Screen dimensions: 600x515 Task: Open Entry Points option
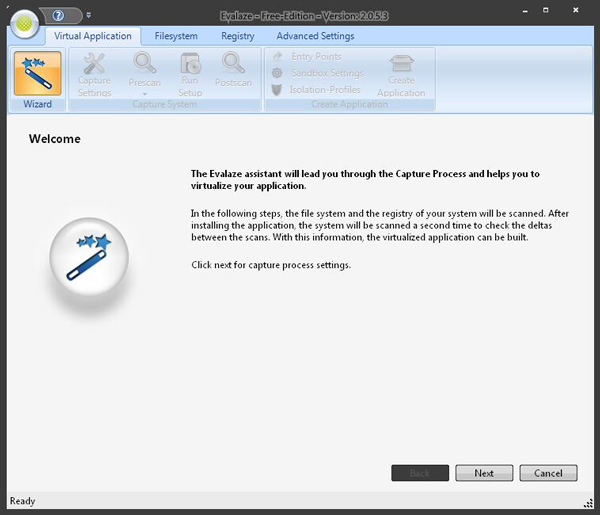[307, 57]
